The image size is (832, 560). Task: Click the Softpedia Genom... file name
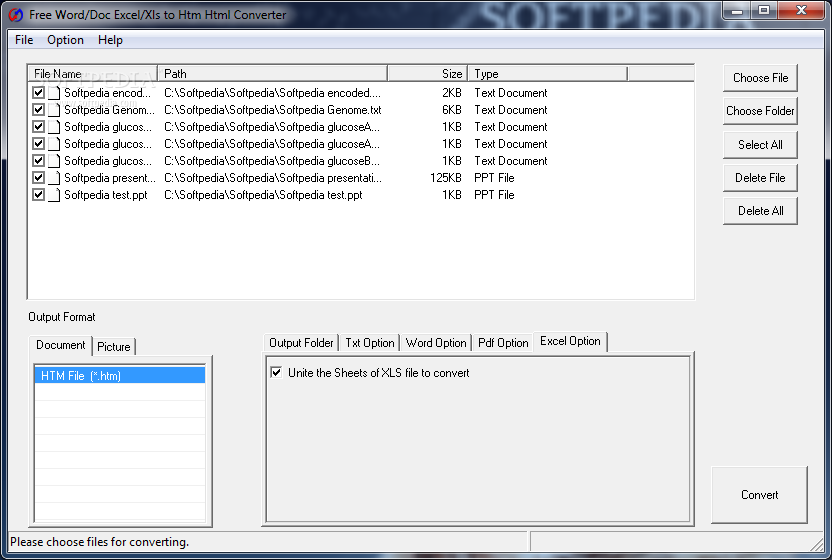click(x=109, y=110)
